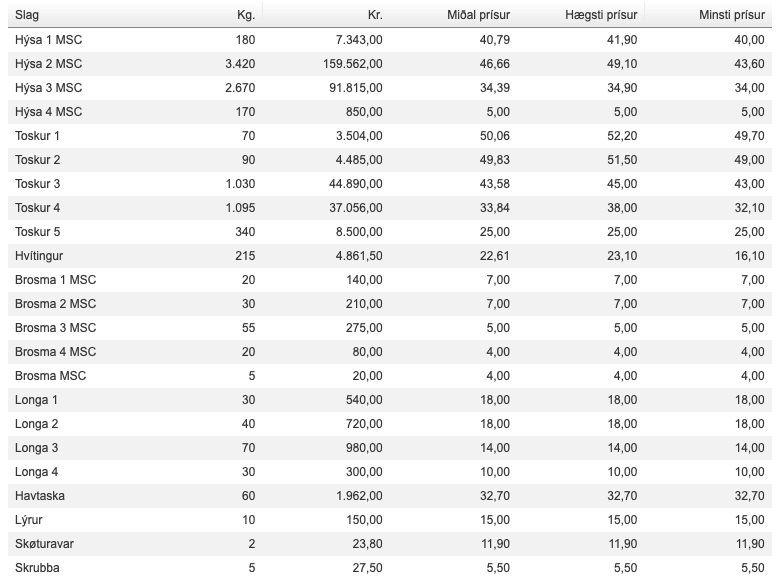This screenshot has height=588, width=781.
Task: Click the Brosma MSC row label
Action: point(50,376)
